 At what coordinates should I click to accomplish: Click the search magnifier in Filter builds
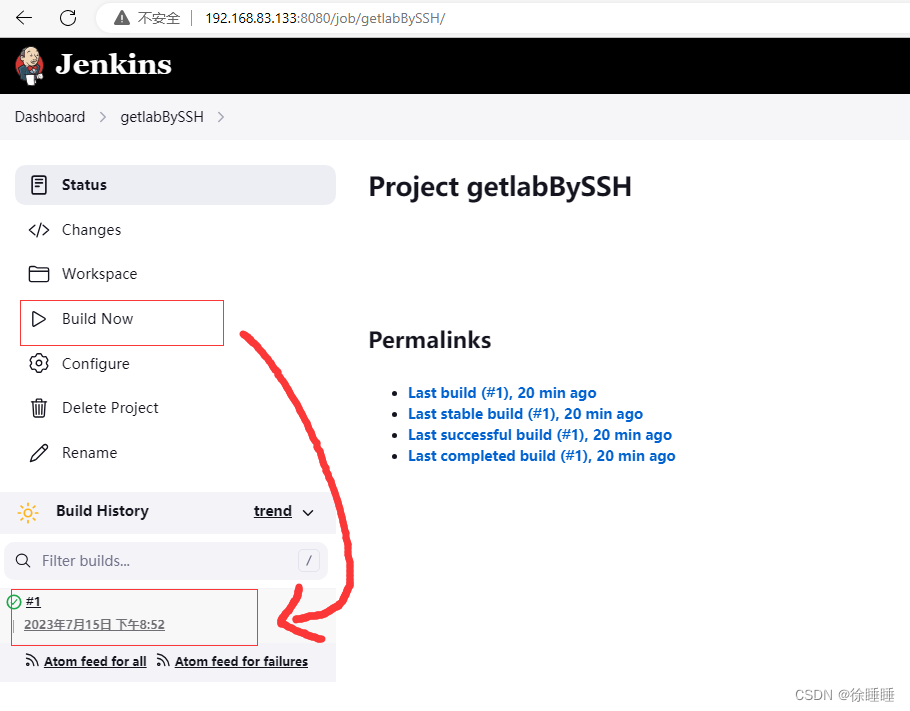click(x=23, y=561)
